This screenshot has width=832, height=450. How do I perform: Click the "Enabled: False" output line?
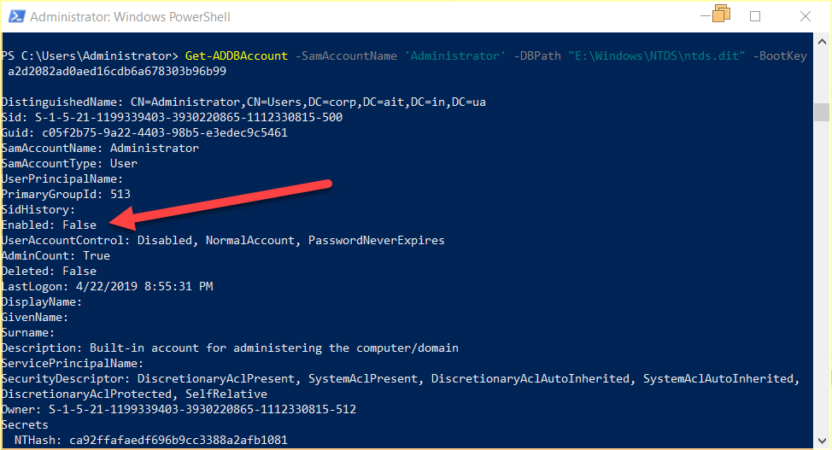49,225
